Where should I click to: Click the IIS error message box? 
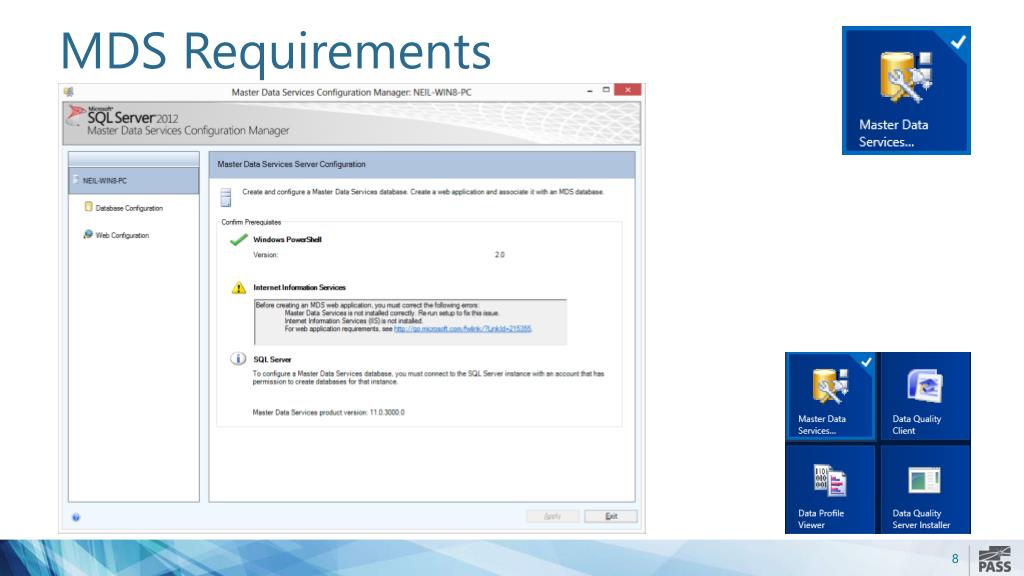tap(410, 321)
